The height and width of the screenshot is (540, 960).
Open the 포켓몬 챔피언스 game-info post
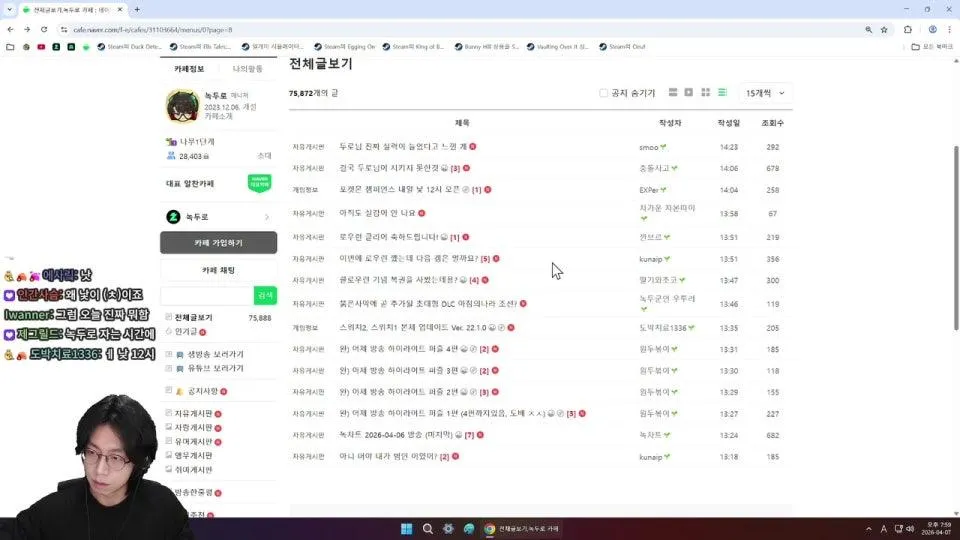click(399, 190)
